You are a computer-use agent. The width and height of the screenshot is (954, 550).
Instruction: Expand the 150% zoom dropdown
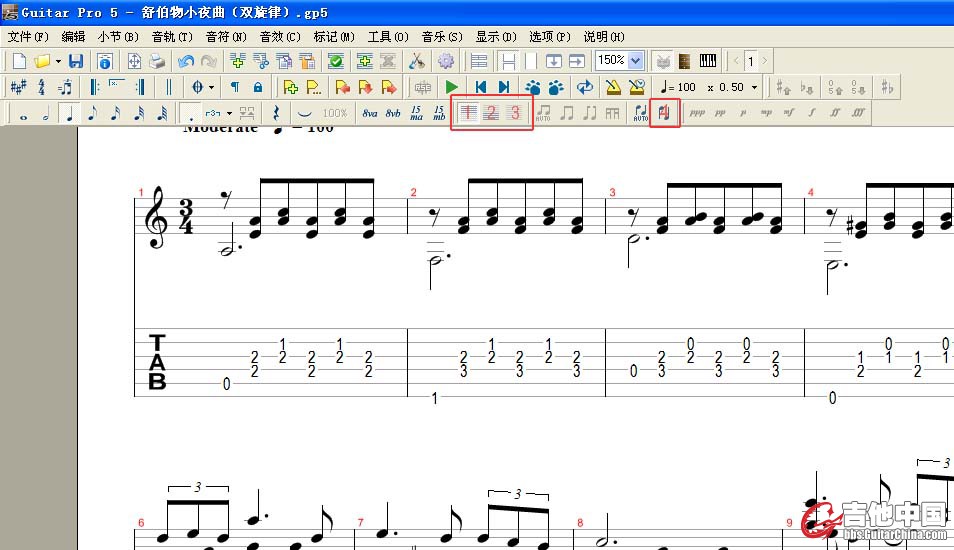point(636,60)
